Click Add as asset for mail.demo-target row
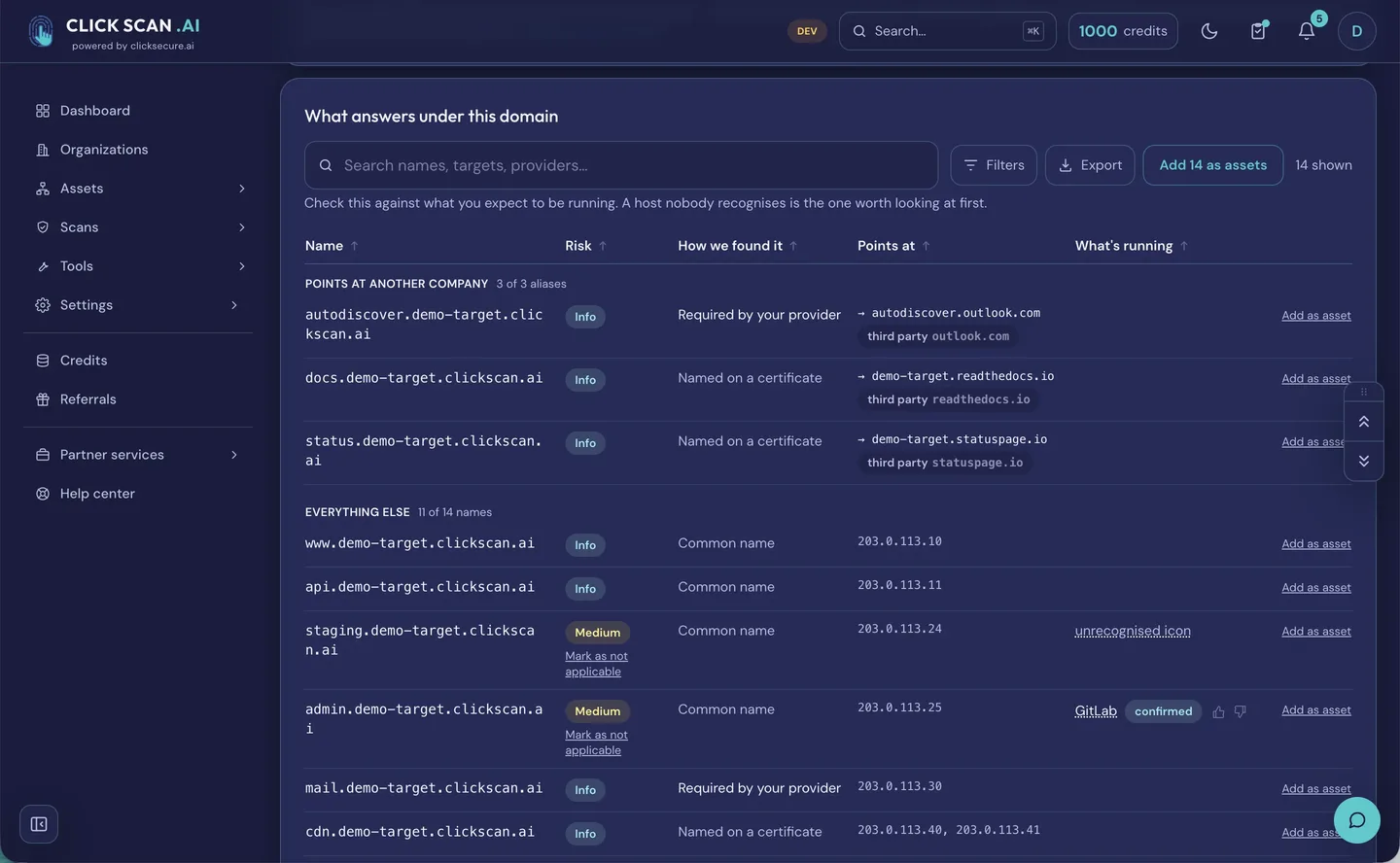The image size is (1400, 863). (x=1316, y=789)
